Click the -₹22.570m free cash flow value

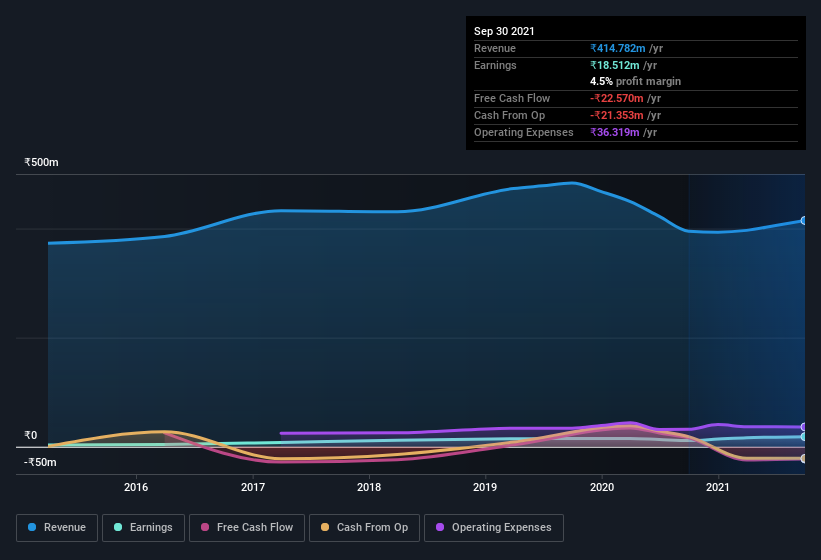pyautogui.click(x=617, y=98)
